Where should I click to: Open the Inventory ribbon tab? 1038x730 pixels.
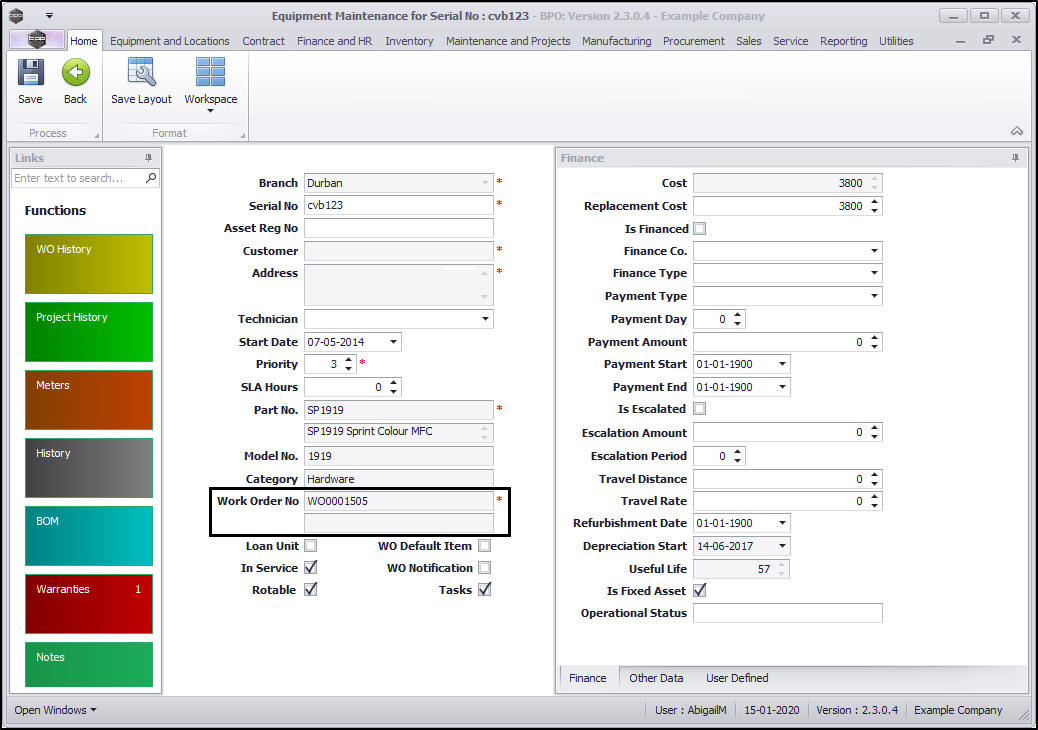[409, 41]
